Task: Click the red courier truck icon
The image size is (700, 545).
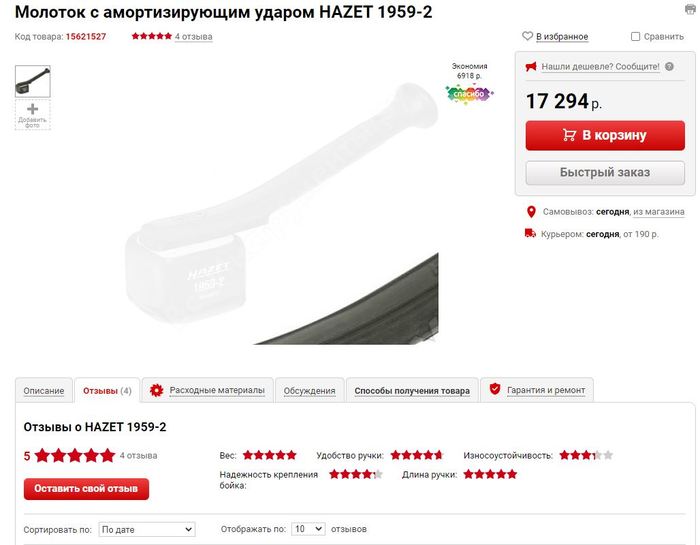Action: tap(530, 233)
